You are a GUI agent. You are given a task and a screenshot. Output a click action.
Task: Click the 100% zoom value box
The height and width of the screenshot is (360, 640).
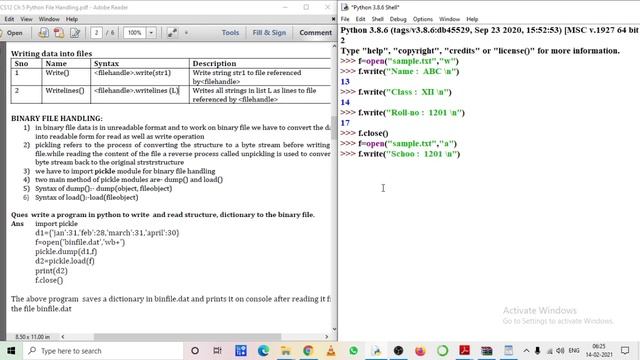click(x=135, y=33)
